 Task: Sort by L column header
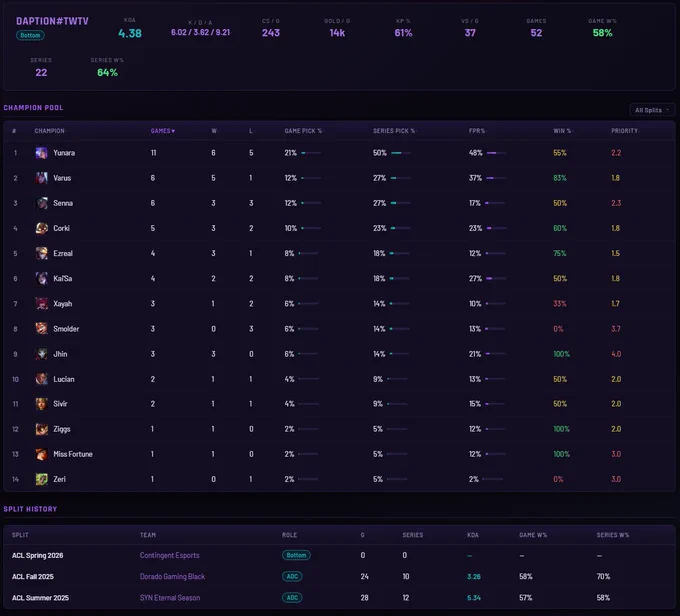[x=251, y=131]
